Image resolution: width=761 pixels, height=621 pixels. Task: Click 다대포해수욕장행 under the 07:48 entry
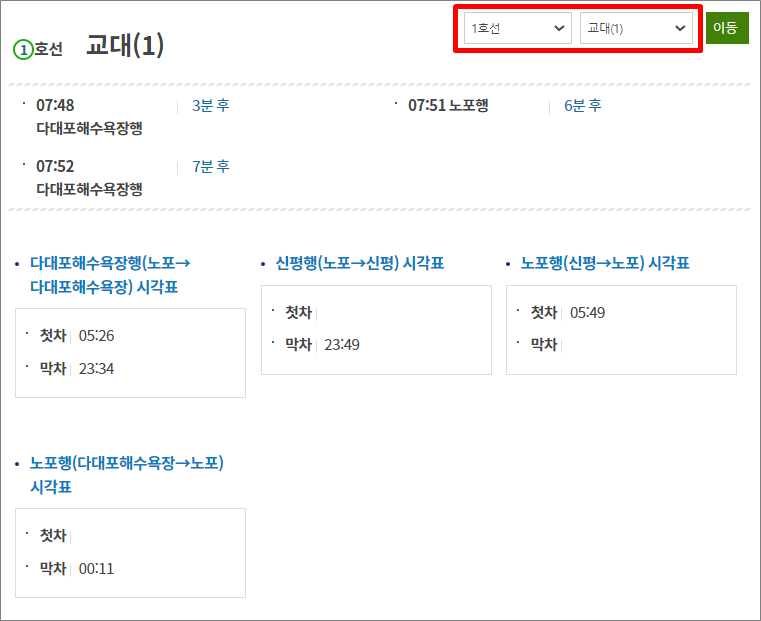click(x=89, y=129)
